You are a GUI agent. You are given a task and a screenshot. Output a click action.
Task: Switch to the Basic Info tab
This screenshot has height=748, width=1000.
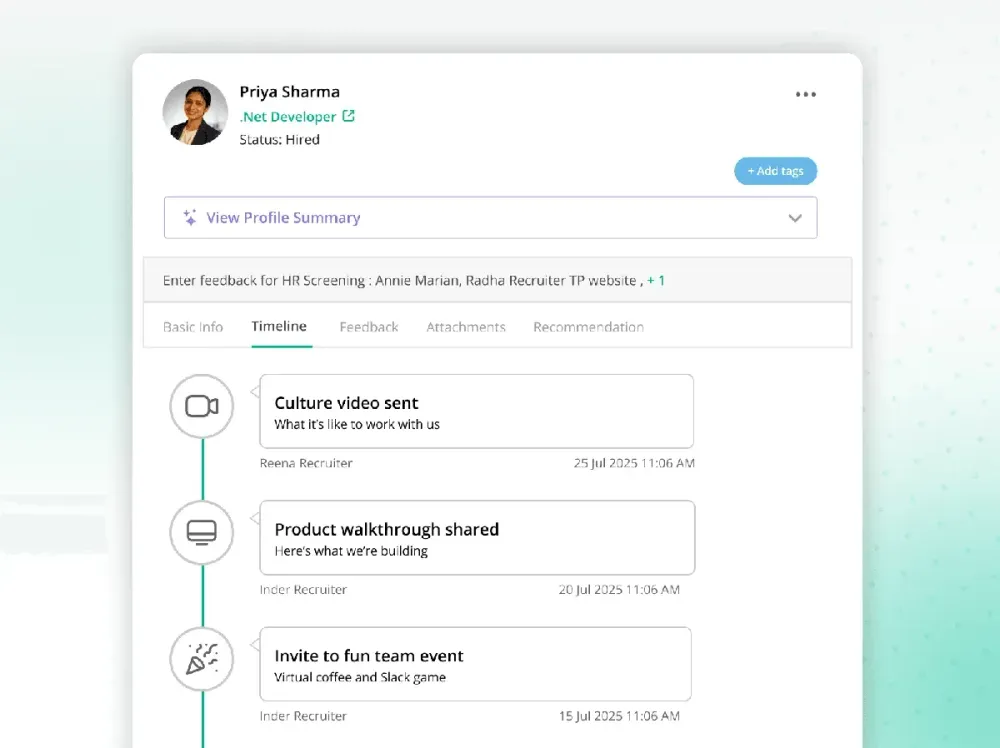click(x=193, y=327)
